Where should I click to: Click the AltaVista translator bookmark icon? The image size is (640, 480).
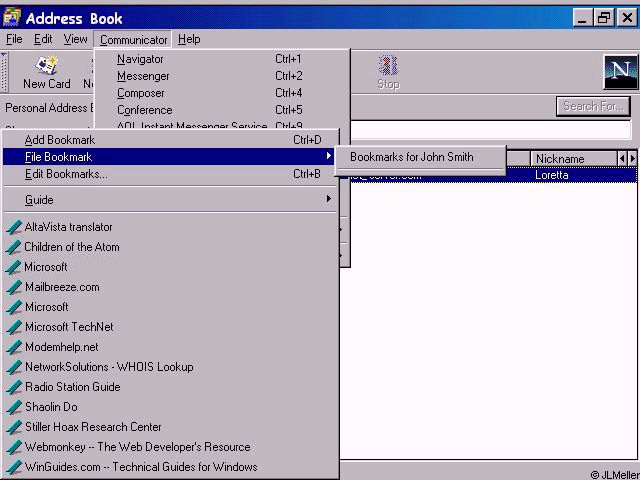pyautogui.click(x=14, y=227)
